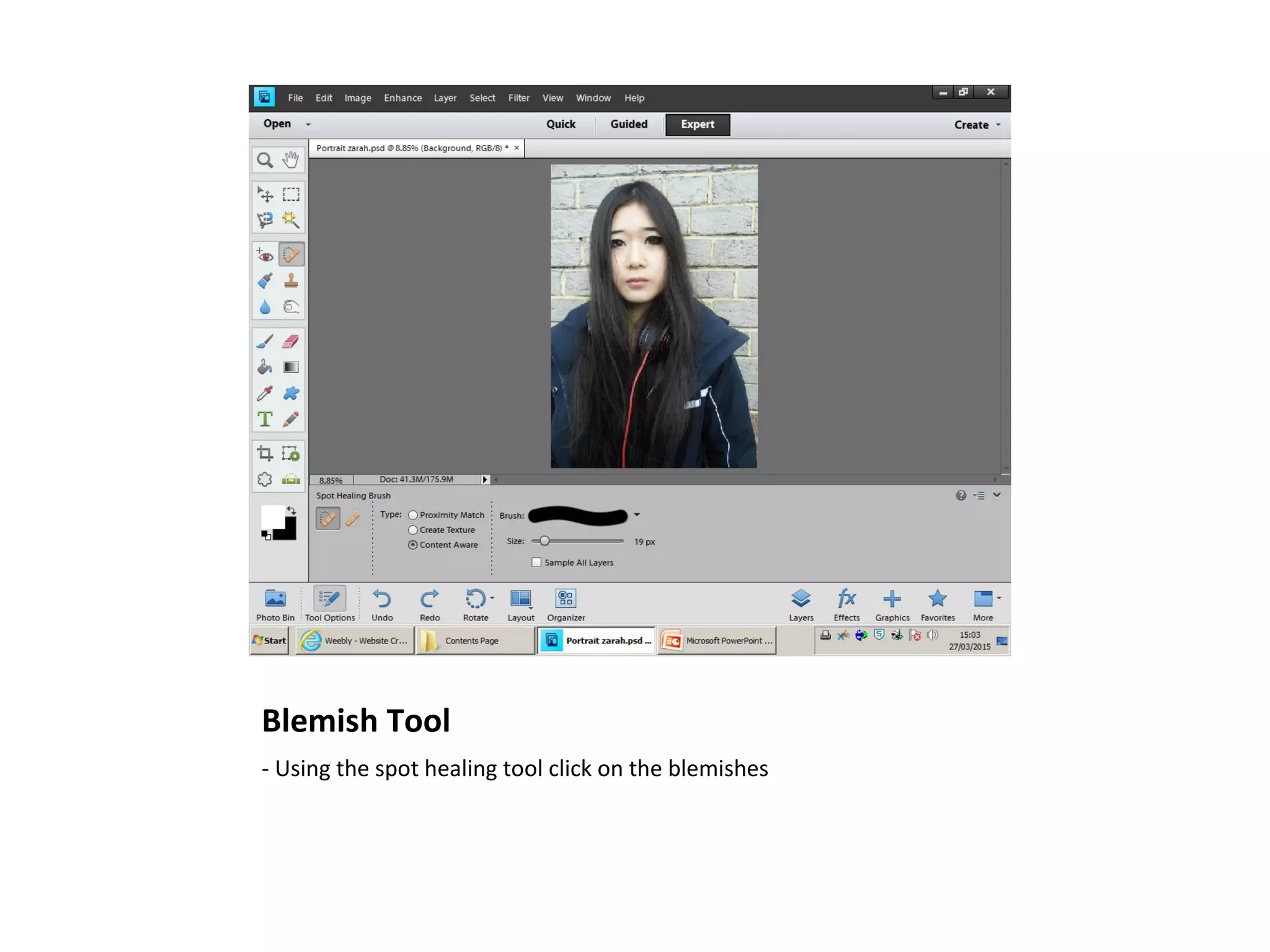Open the Rotate options arrow
The height and width of the screenshot is (952, 1270).
[x=492, y=598]
